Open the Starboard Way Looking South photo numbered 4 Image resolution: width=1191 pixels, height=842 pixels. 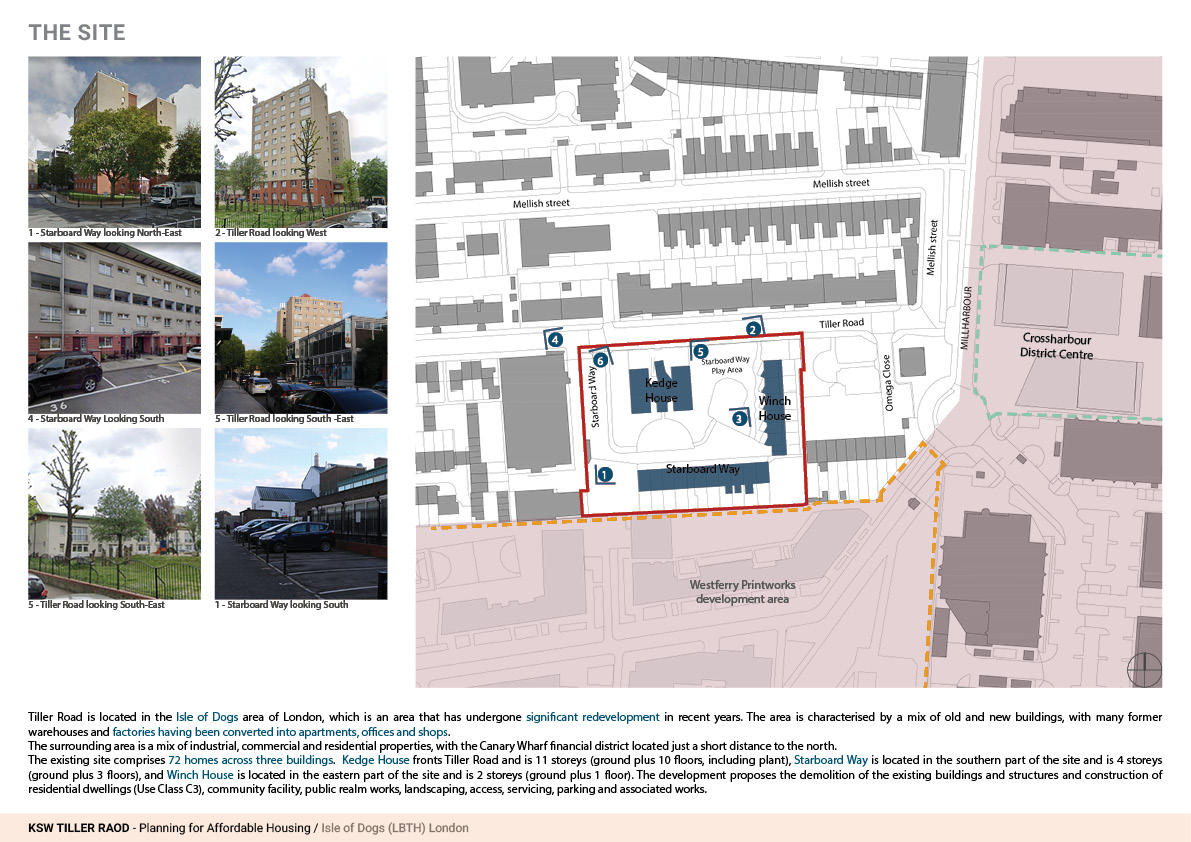114,327
